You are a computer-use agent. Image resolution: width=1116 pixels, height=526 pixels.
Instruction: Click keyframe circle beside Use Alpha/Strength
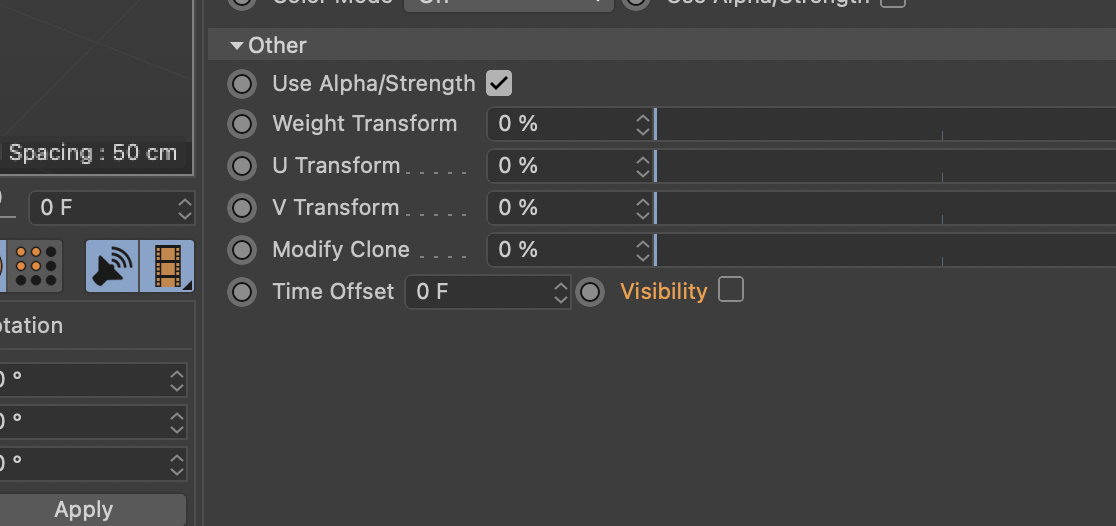click(242, 84)
